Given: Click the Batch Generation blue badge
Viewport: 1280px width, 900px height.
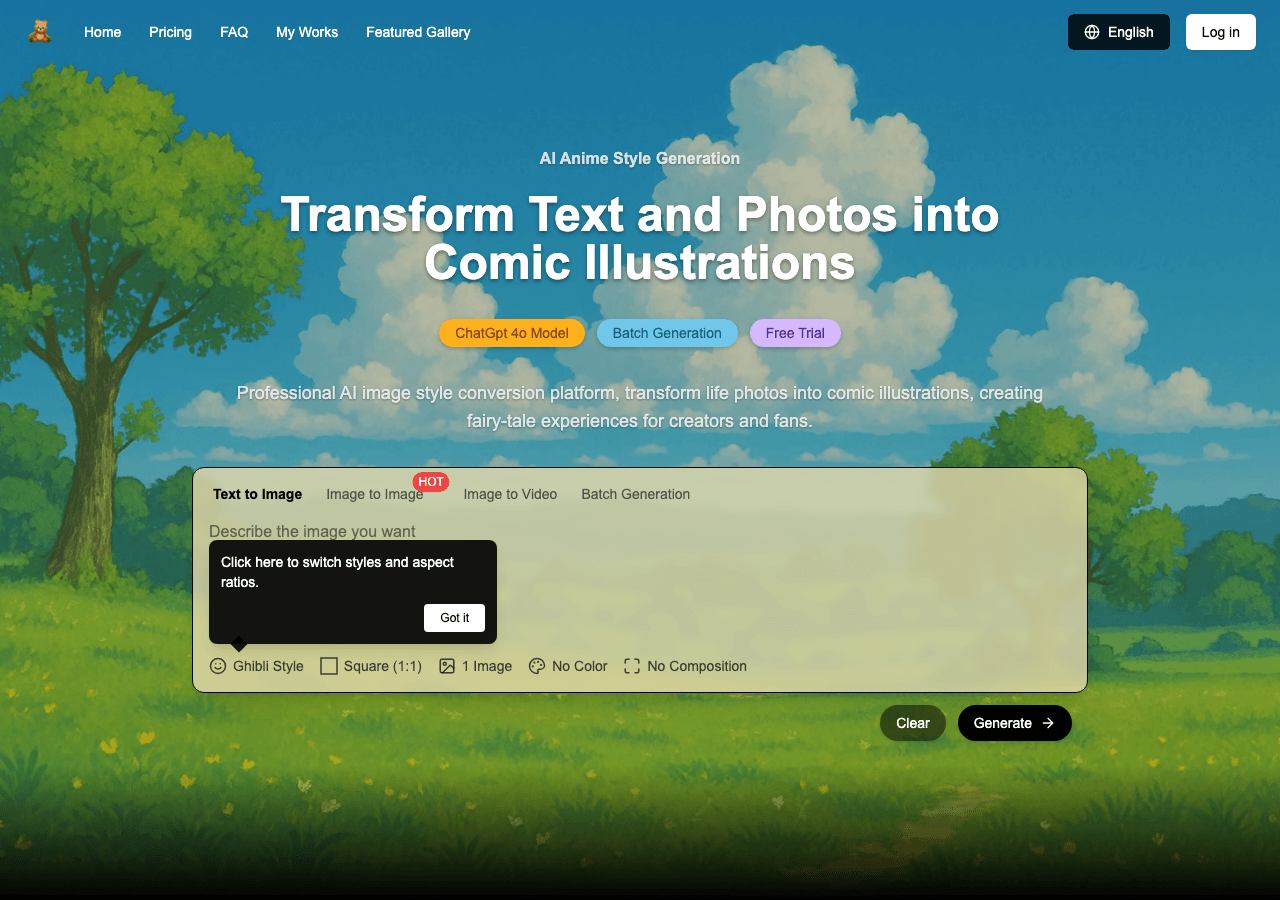Looking at the screenshot, I should (667, 333).
